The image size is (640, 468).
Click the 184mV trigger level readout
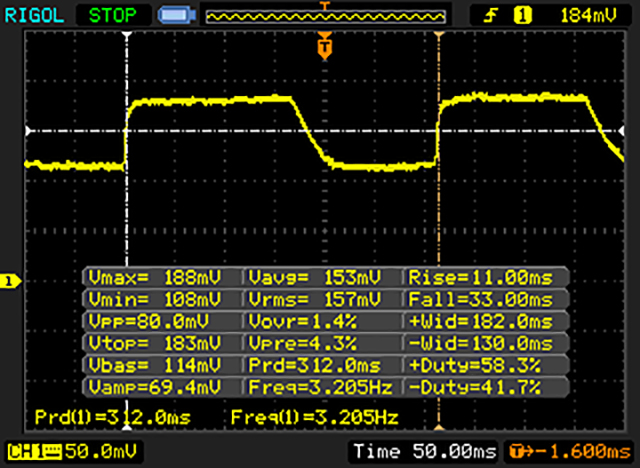pyautogui.click(x=588, y=16)
